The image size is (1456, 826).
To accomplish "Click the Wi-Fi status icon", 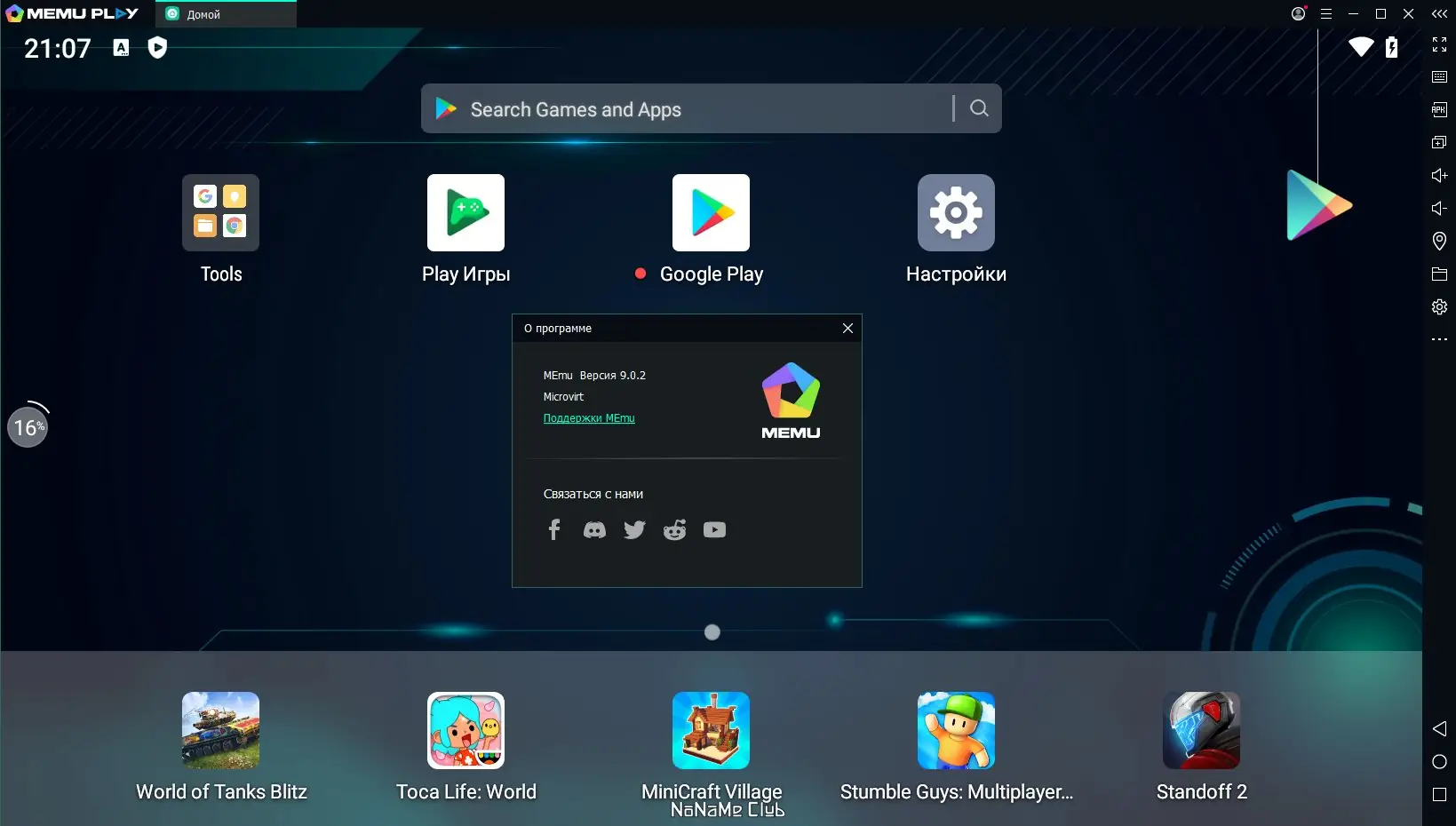I will [x=1361, y=47].
